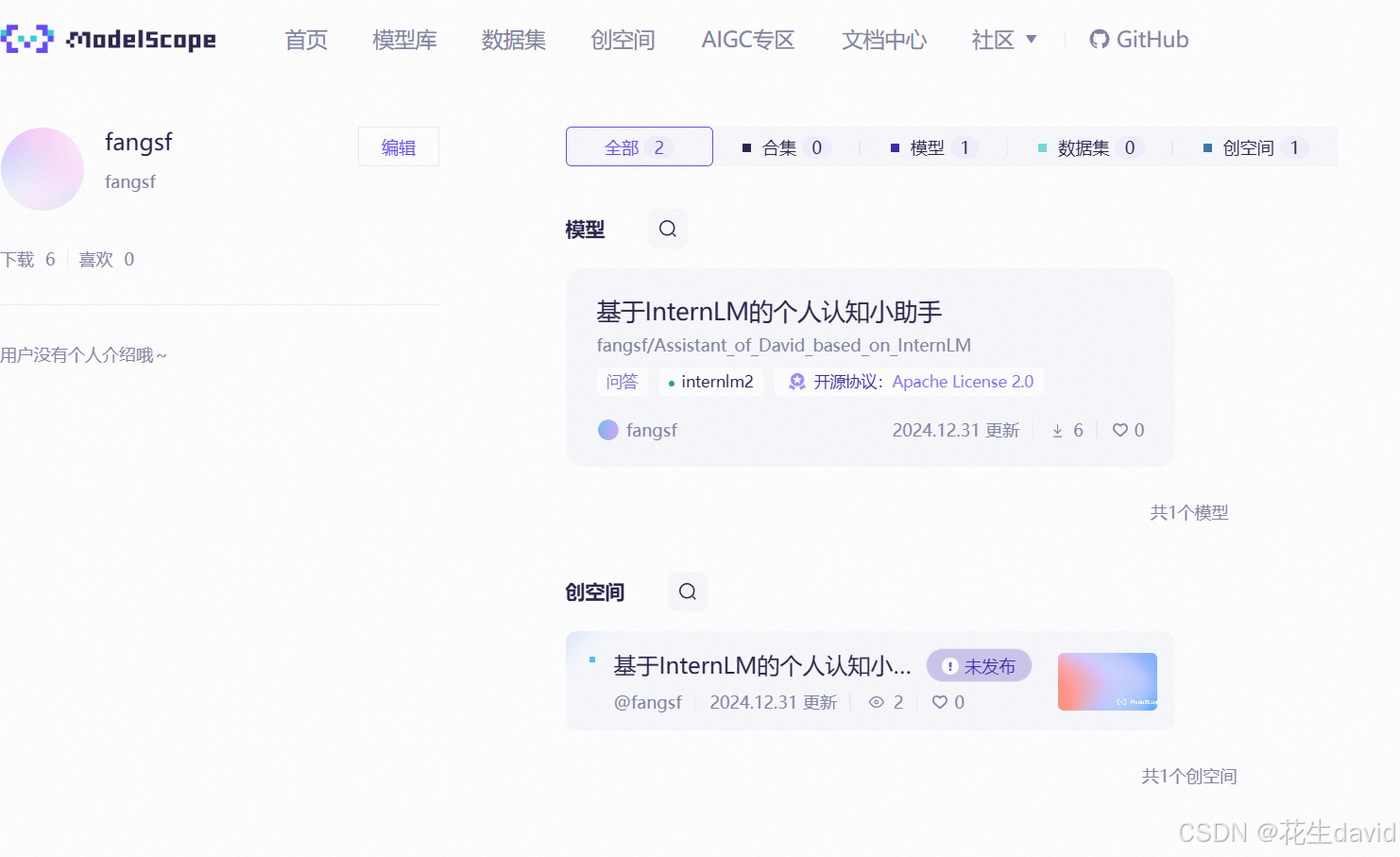Image resolution: width=1400 pixels, height=857 pixels.
Task: Click the 编辑 profile button
Action: pyautogui.click(x=399, y=146)
